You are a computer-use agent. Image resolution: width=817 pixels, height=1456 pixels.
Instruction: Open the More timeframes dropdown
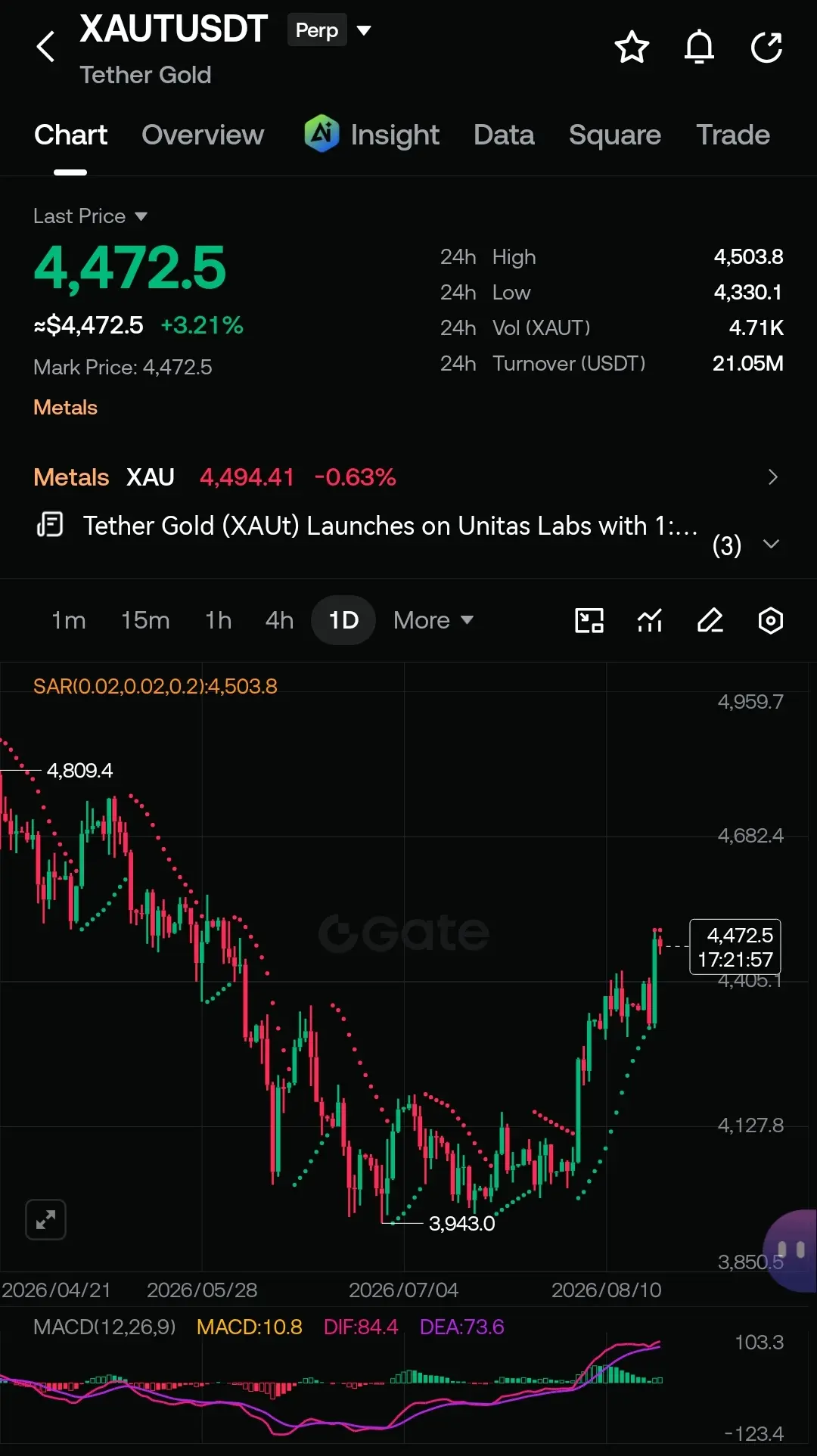pos(433,620)
